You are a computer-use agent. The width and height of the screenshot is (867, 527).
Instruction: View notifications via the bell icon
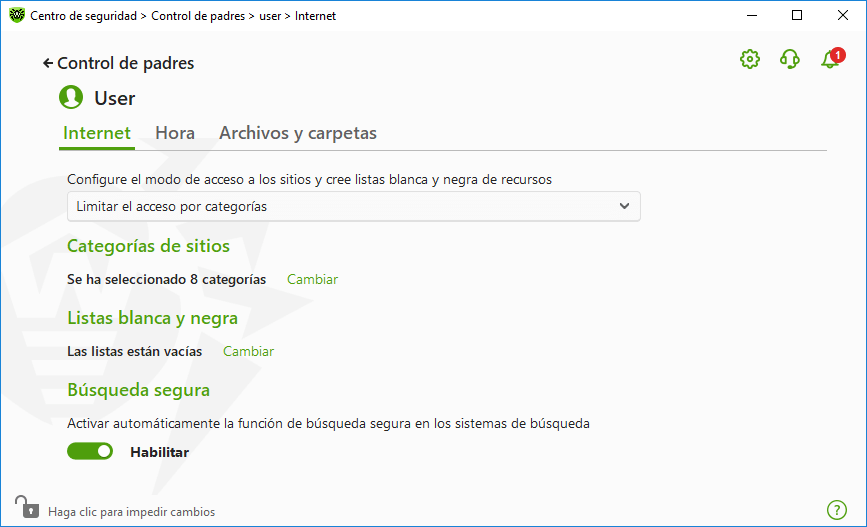point(831,59)
